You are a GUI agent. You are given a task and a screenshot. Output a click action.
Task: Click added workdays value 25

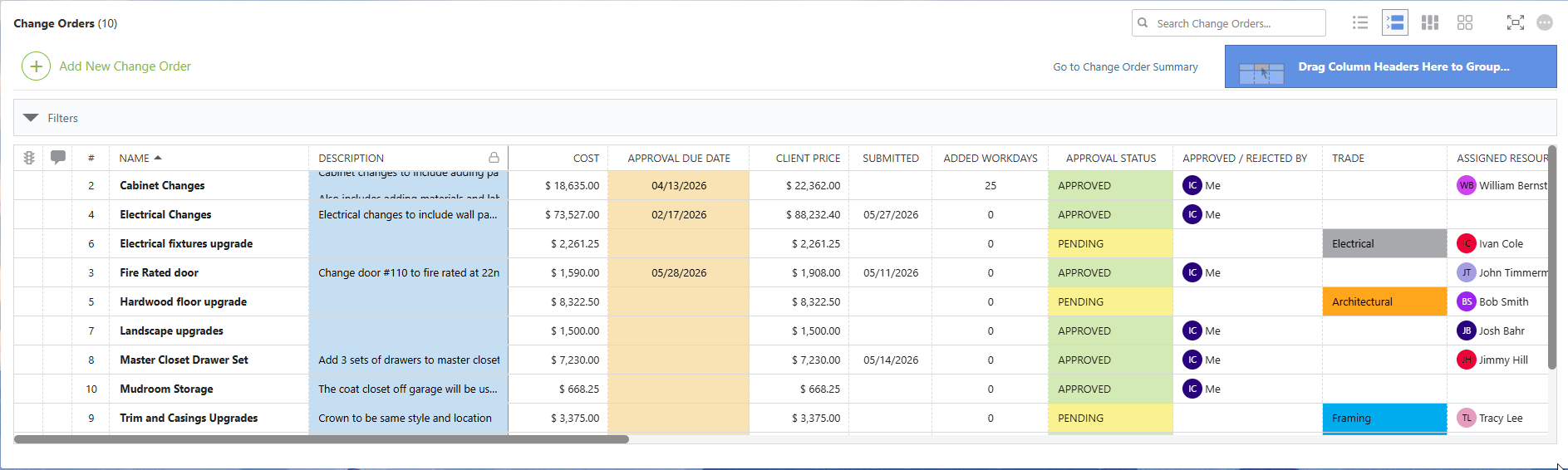click(x=990, y=185)
